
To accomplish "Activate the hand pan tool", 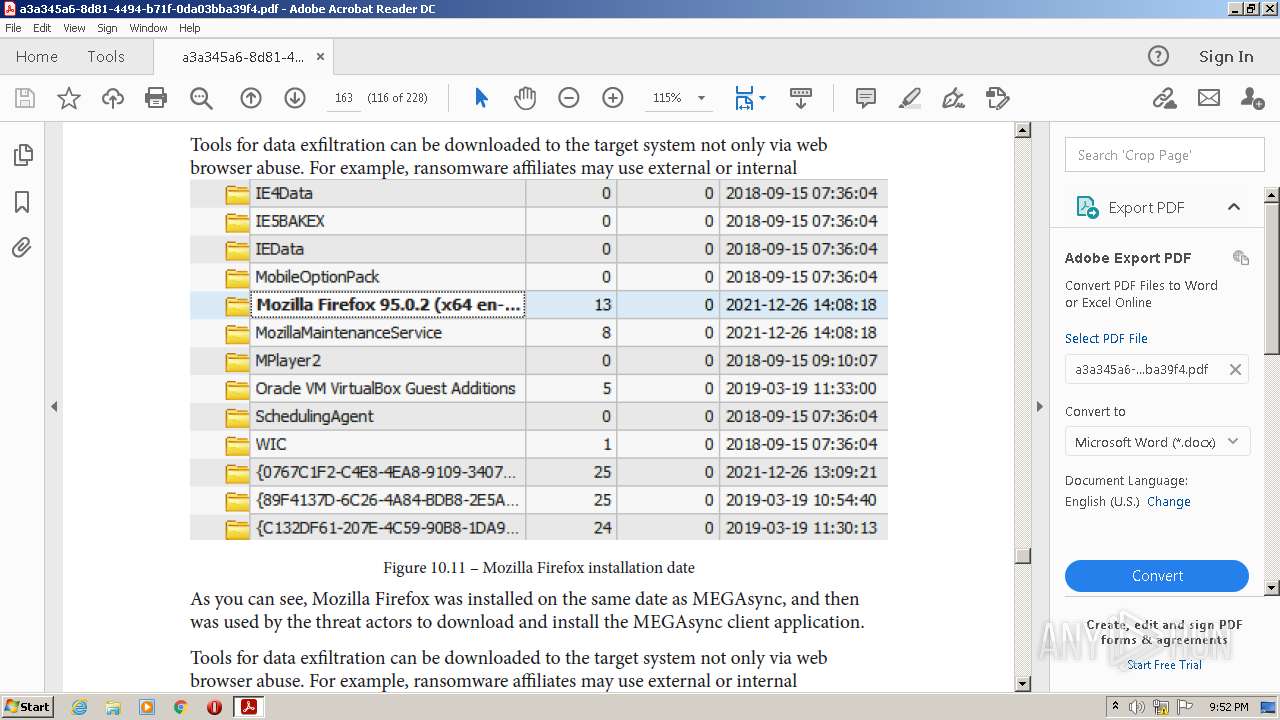I will tap(525, 98).
